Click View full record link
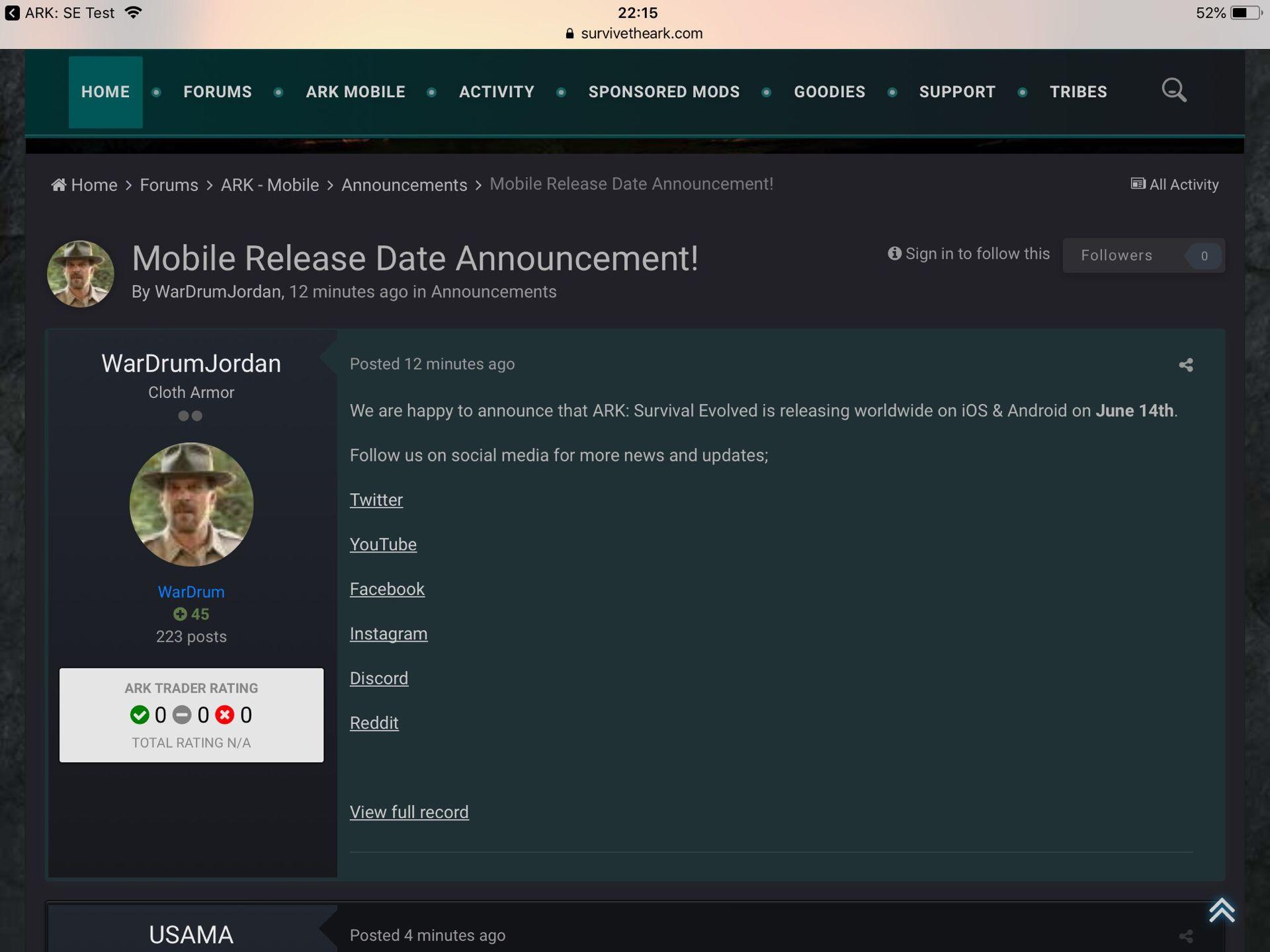The width and height of the screenshot is (1270, 952). coord(409,813)
